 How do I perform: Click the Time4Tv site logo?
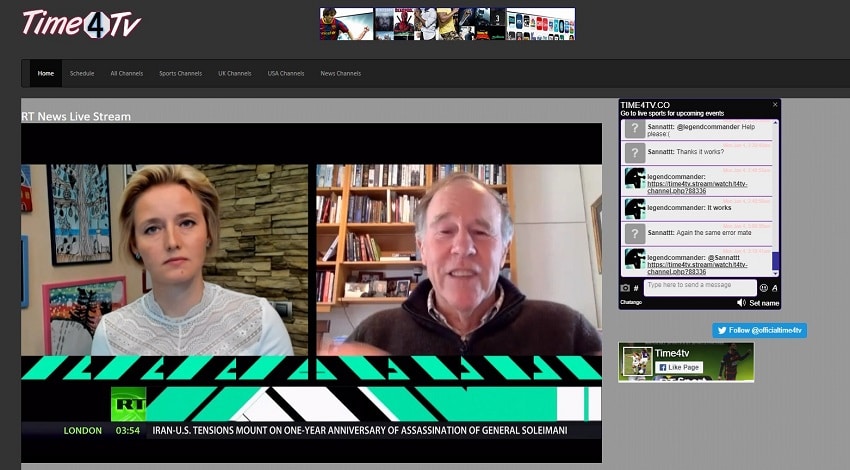coord(81,24)
